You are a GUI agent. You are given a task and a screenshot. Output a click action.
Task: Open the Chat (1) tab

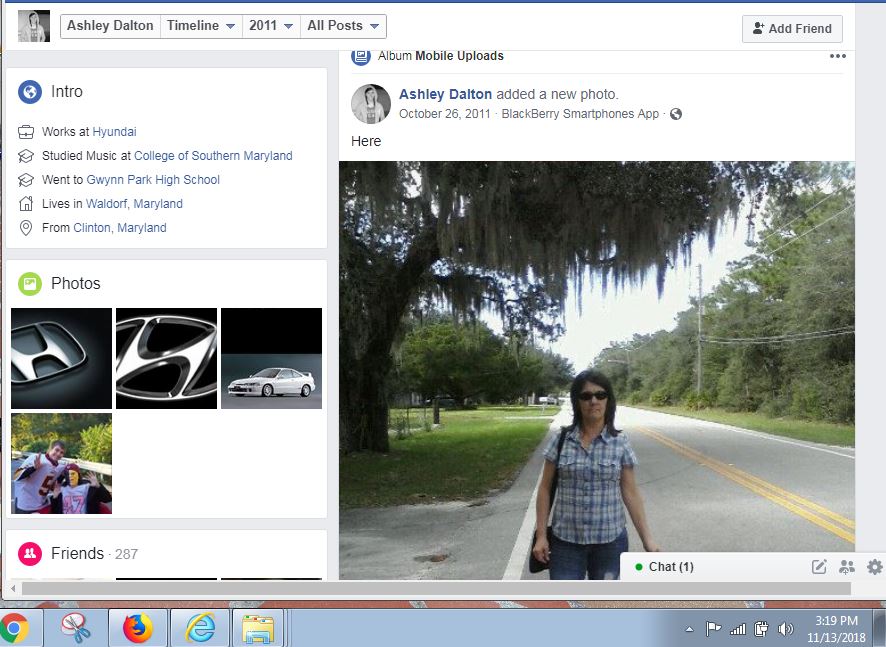(x=671, y=567)
